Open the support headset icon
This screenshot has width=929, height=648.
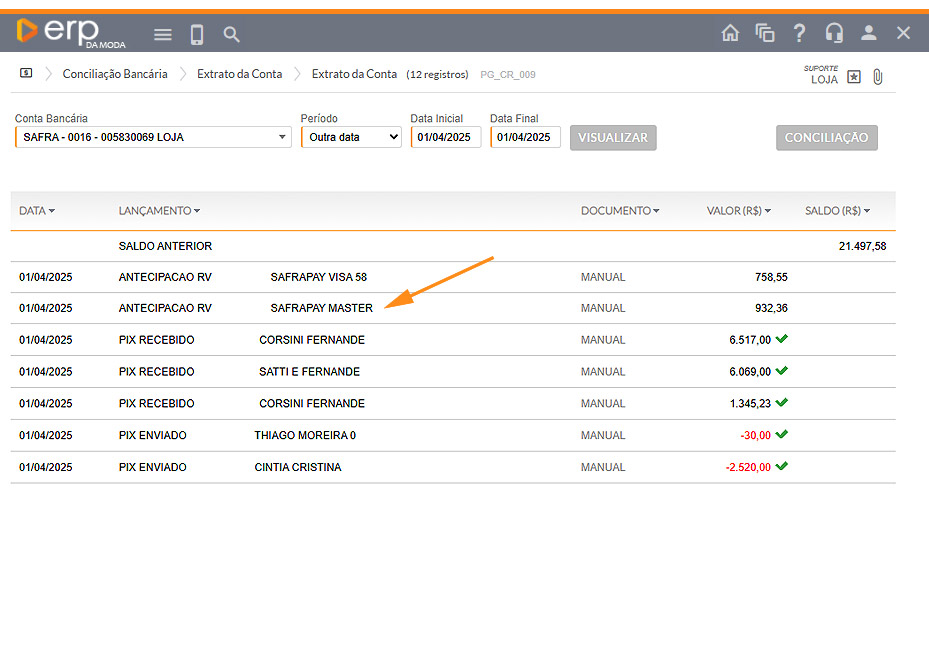(x=834, y=33)
